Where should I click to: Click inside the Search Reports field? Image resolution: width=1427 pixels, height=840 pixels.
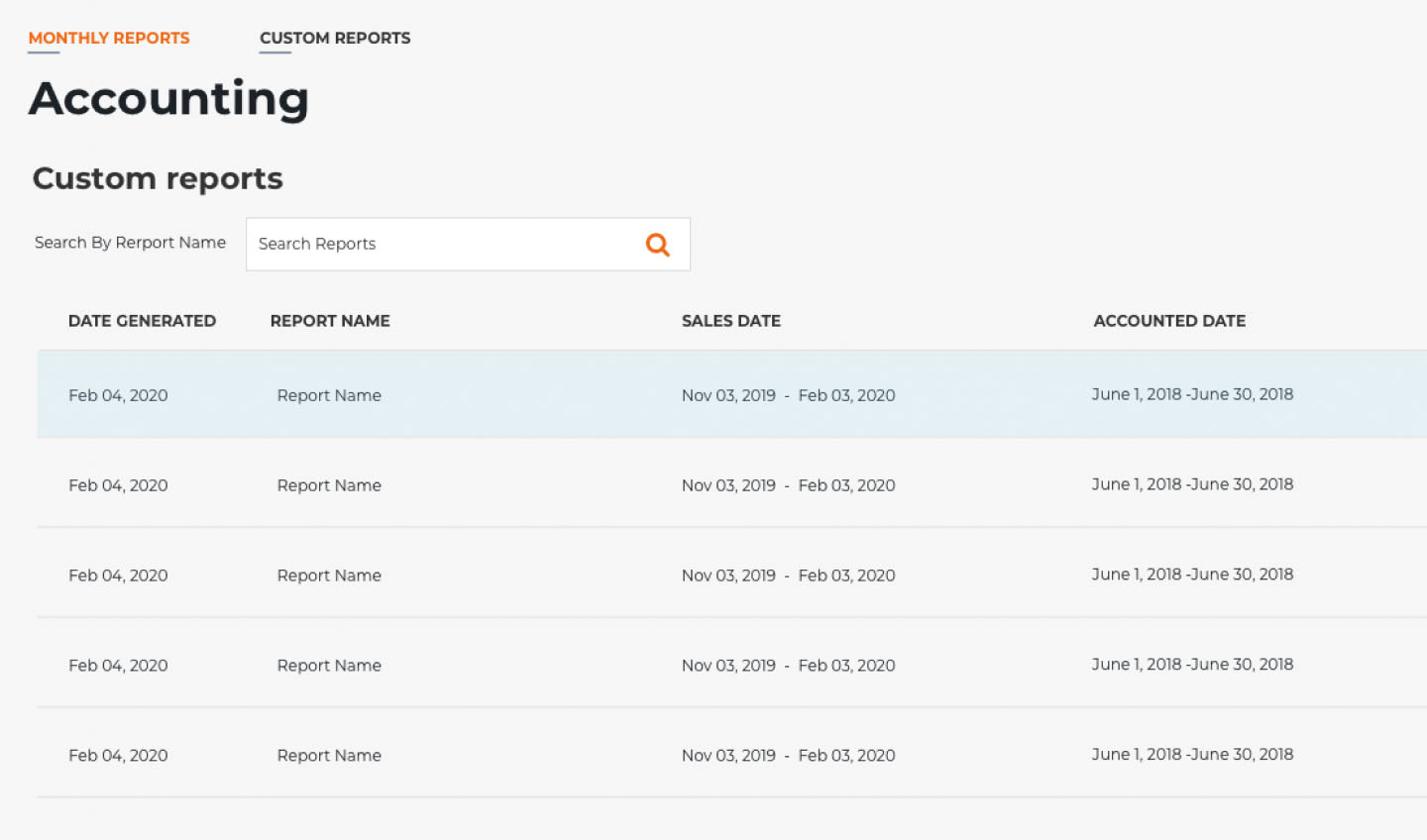pyautogui.click(x=436, y=244)
